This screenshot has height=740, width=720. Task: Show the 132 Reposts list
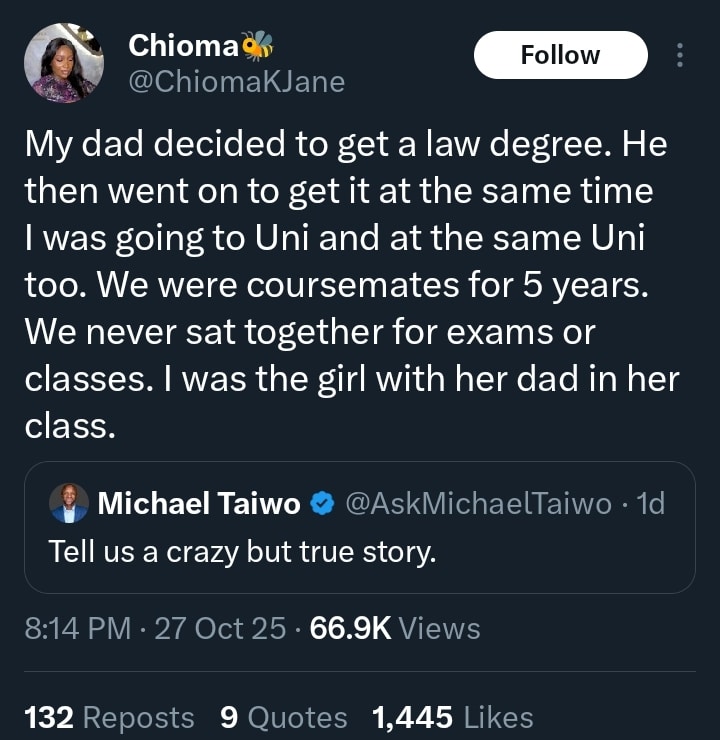coord(109,717)
